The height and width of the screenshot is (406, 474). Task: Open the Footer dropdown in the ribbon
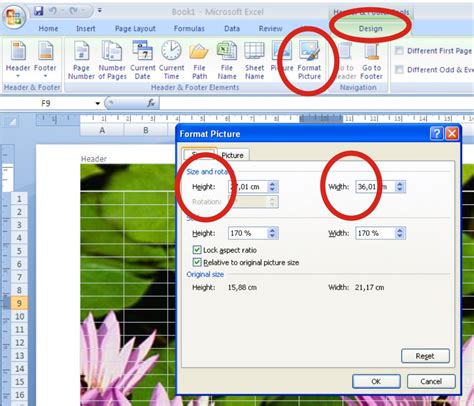[x=45, y=60]
